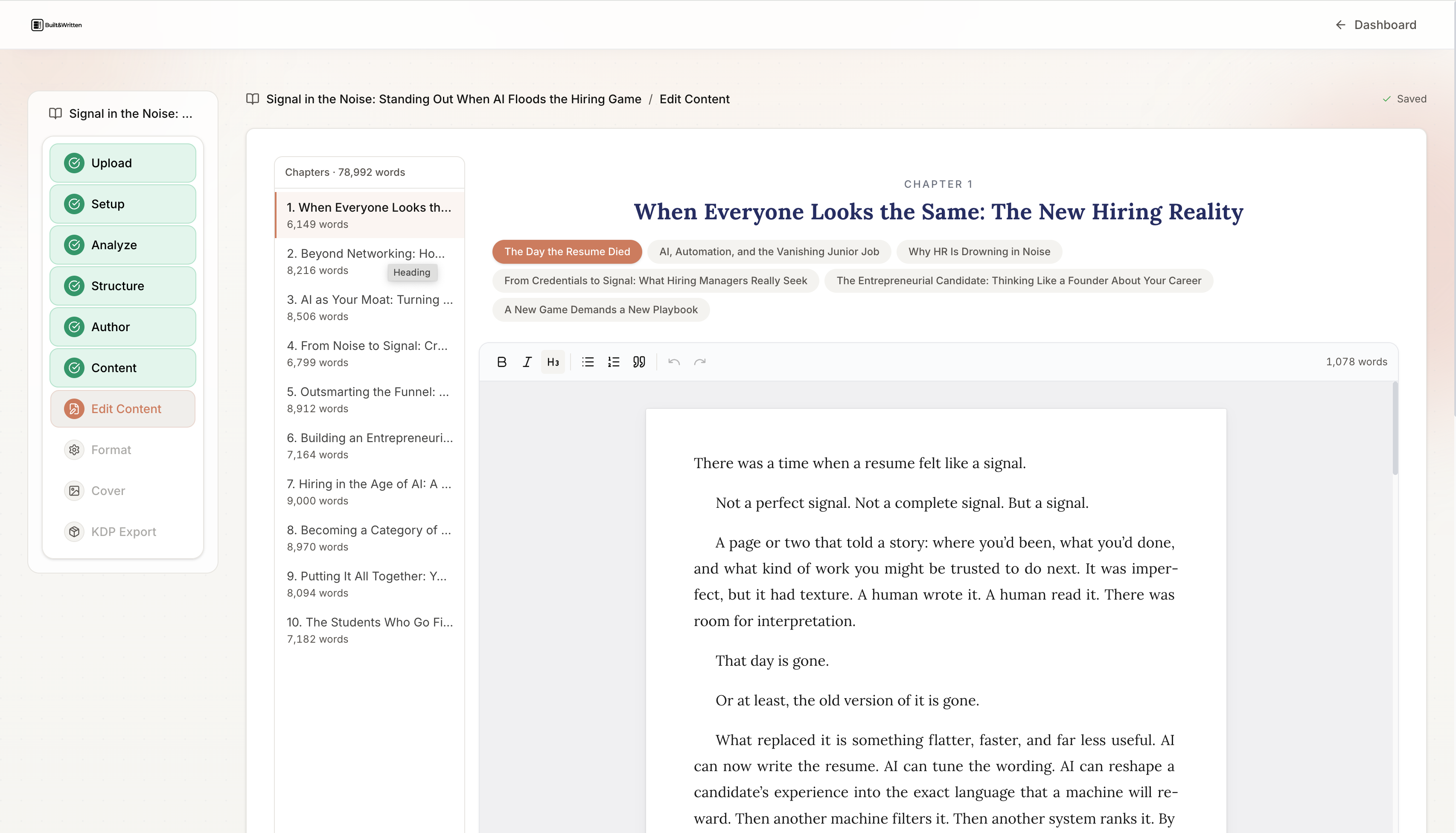Screen dimensions: 1456x833
Task: Insert a blockquote
Action: pyautogui.click(x=639, y=361)
